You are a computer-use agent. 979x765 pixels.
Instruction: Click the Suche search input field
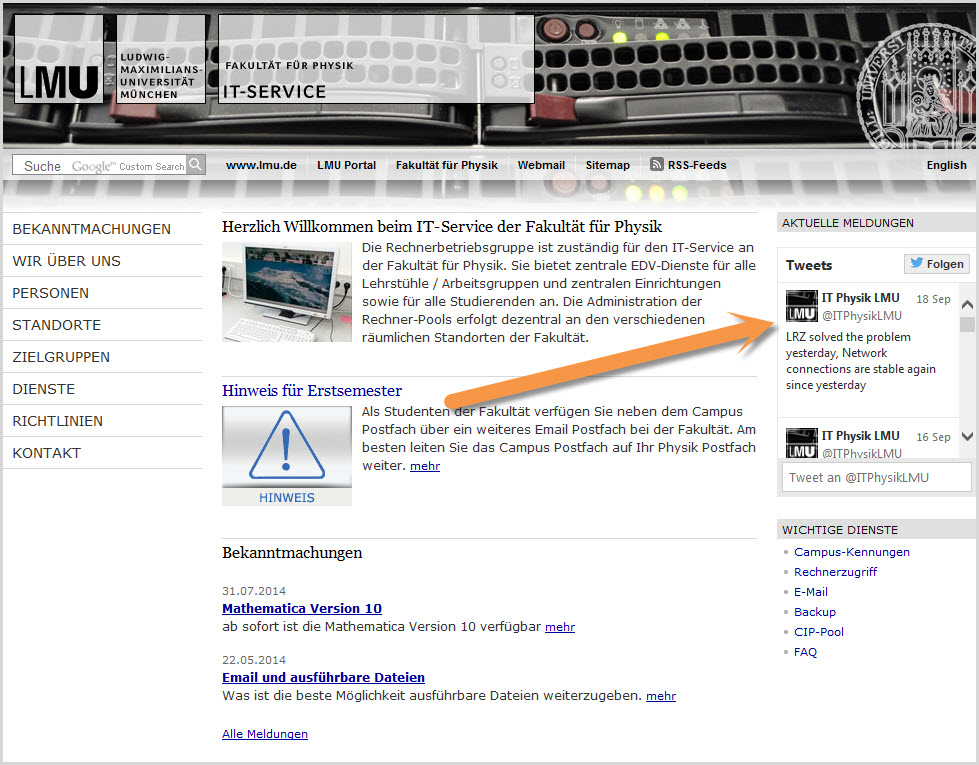click(x=99, y=165)
